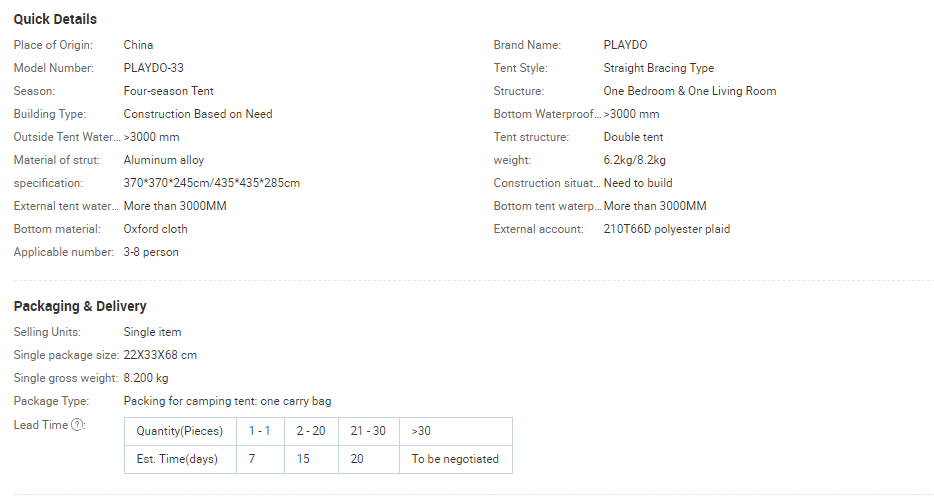Click the truncated Bottom tent waterp label

(x=546, y=206)
